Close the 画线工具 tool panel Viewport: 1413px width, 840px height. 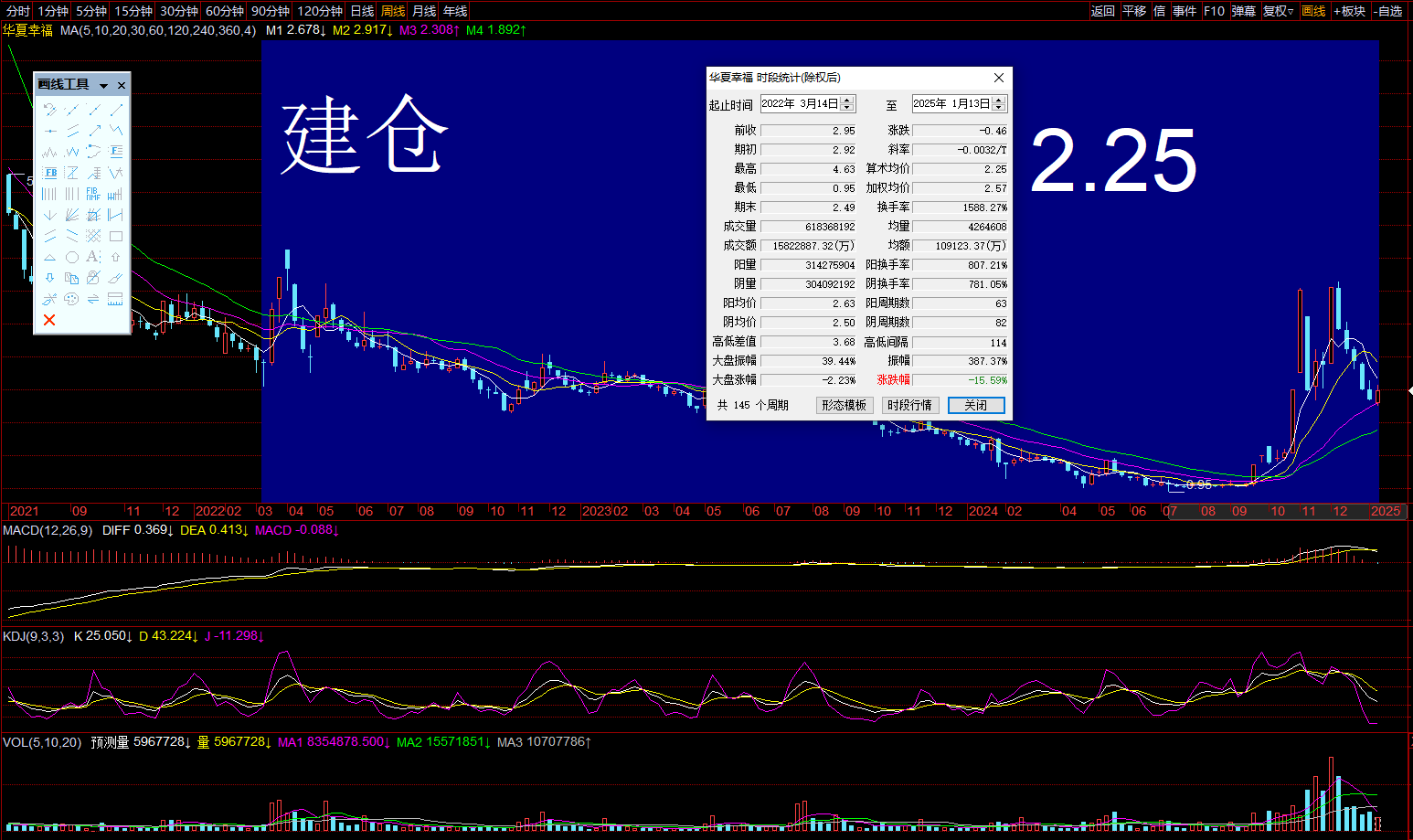122,85
